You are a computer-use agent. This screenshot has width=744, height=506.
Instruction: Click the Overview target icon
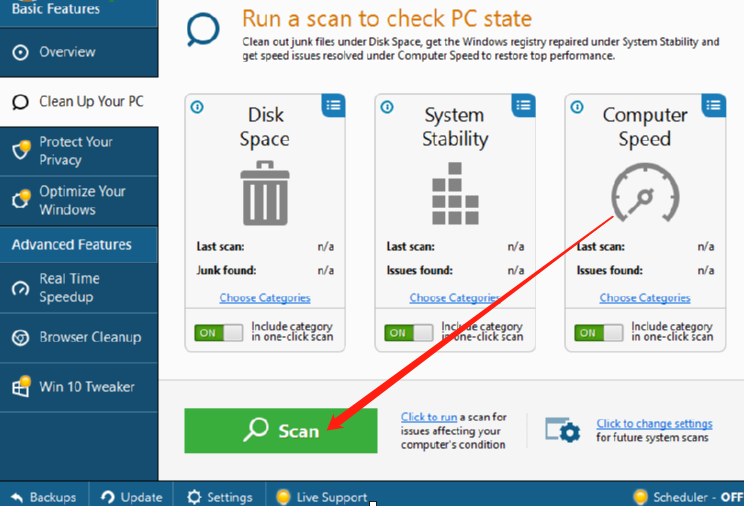tap(20, 52)
